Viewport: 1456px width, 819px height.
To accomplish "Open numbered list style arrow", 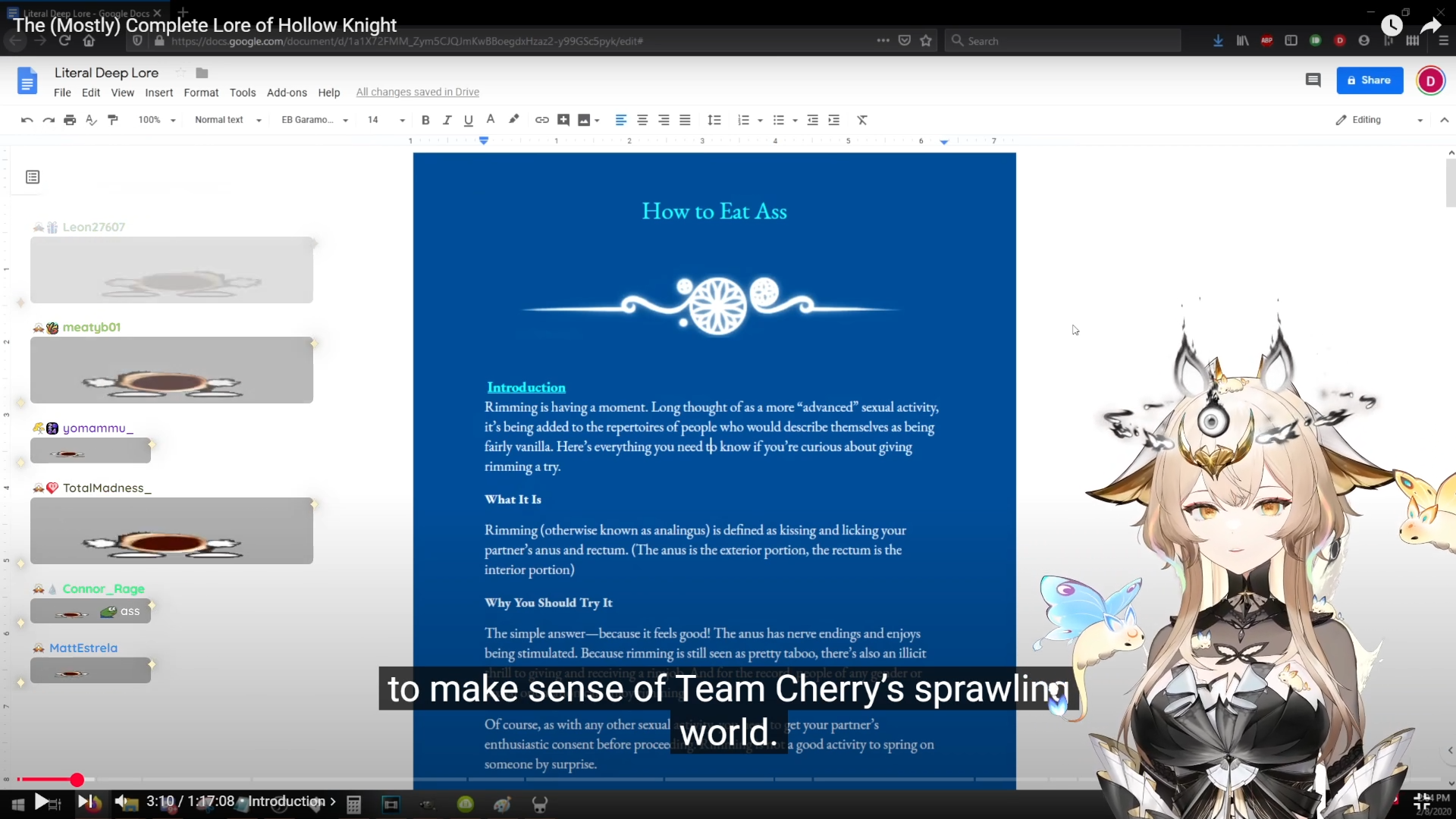I will coord(760,121).
